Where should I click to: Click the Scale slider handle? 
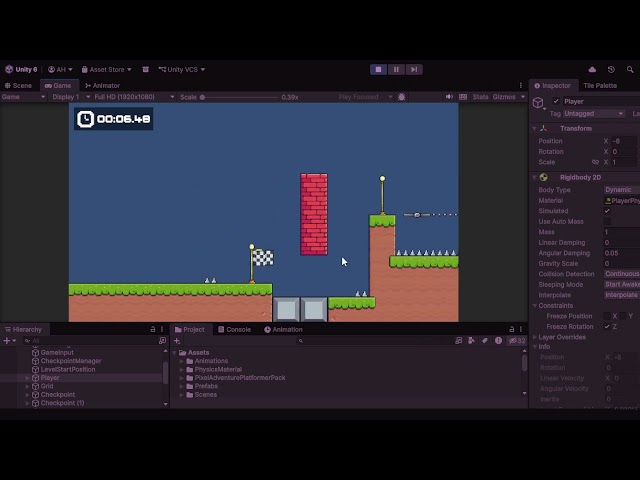click(x=202, y=97)
